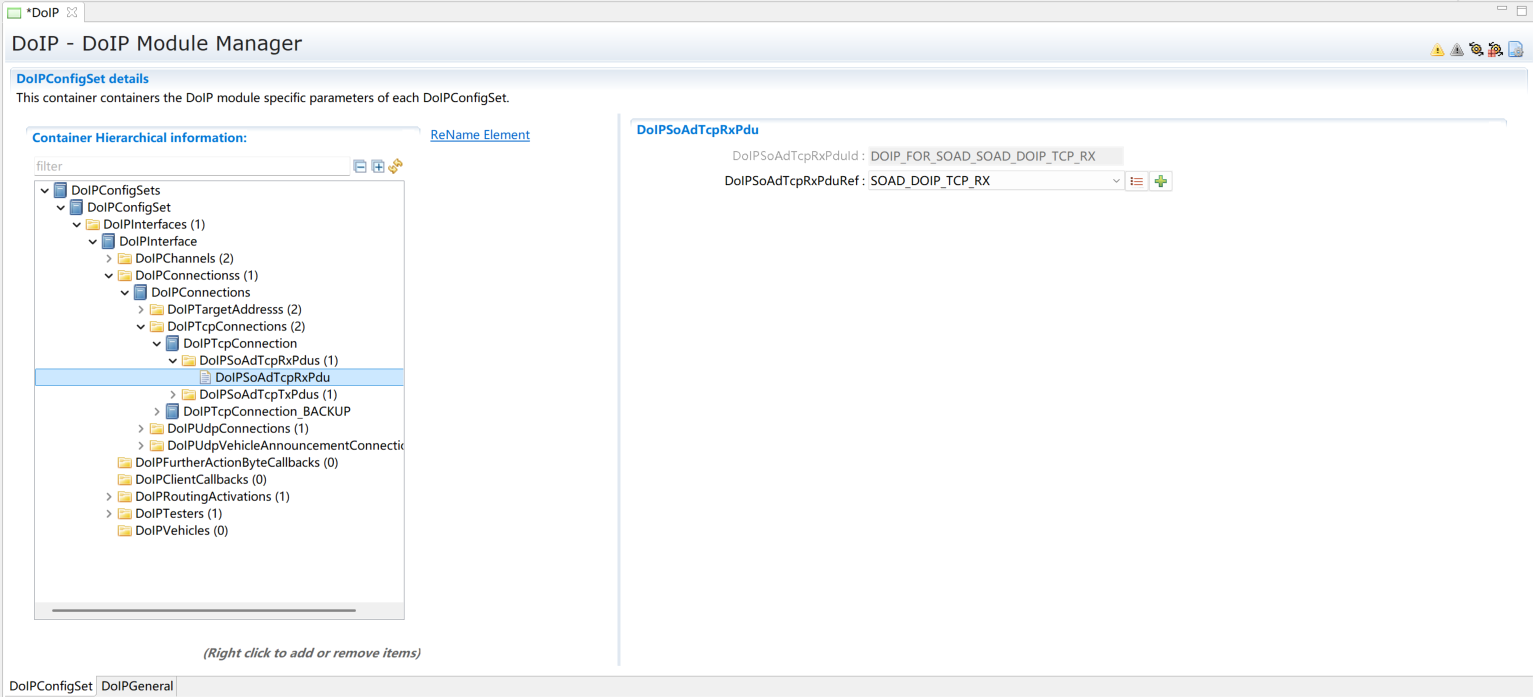Click the document with gear icon
The height and width of the screenshot is (697, 1533).
(x=1515, y=50)
